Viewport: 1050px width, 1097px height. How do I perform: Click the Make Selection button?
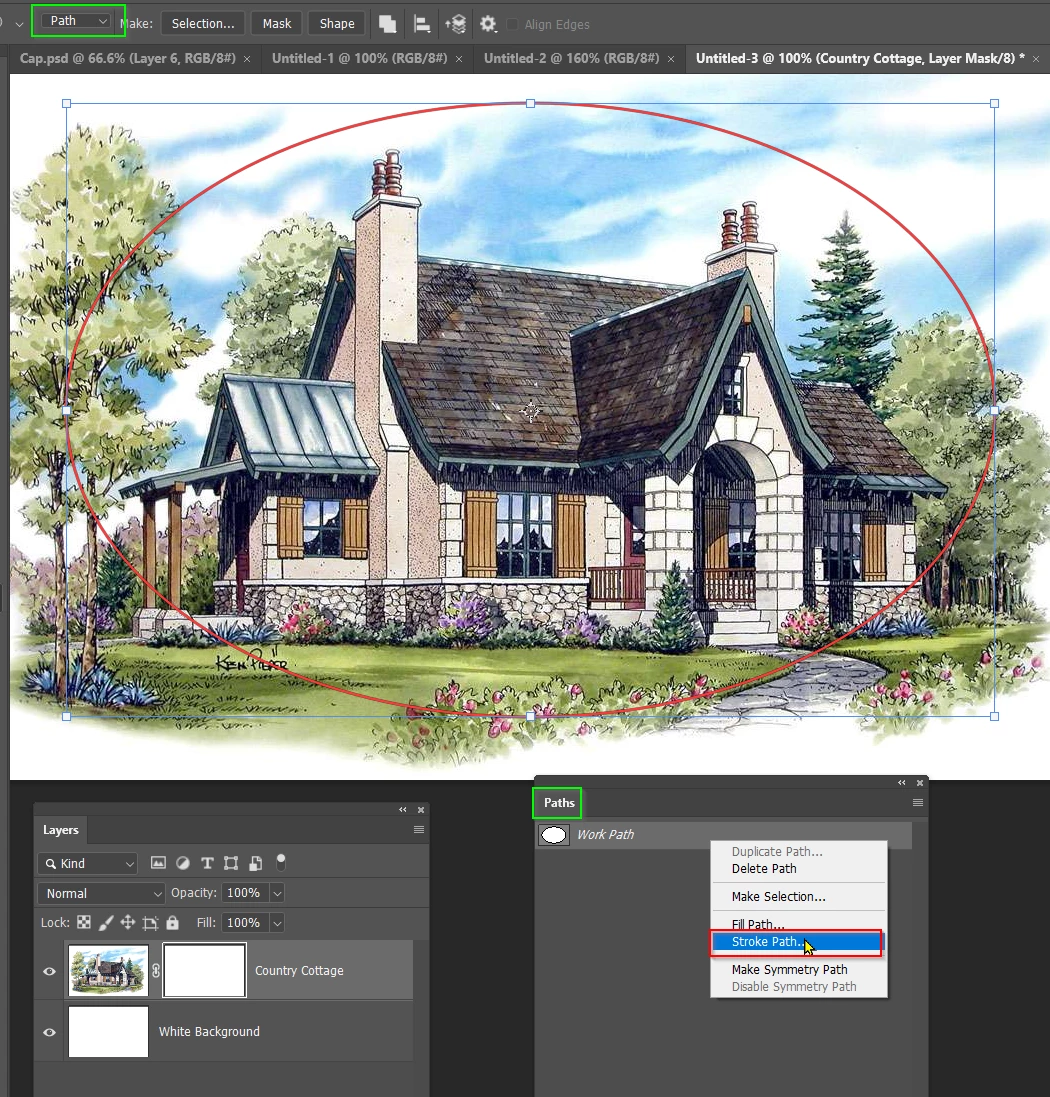click(x=203, y=24)
